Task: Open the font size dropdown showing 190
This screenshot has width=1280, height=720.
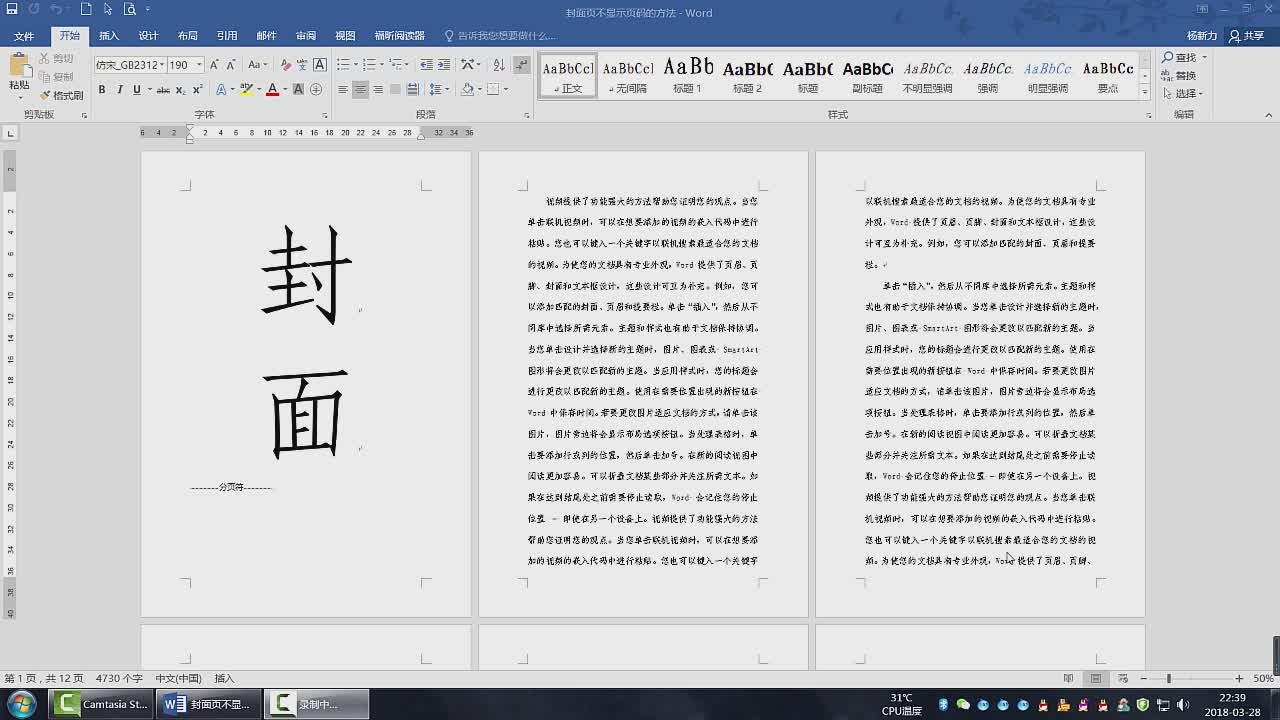Action: tap(199, 65)
